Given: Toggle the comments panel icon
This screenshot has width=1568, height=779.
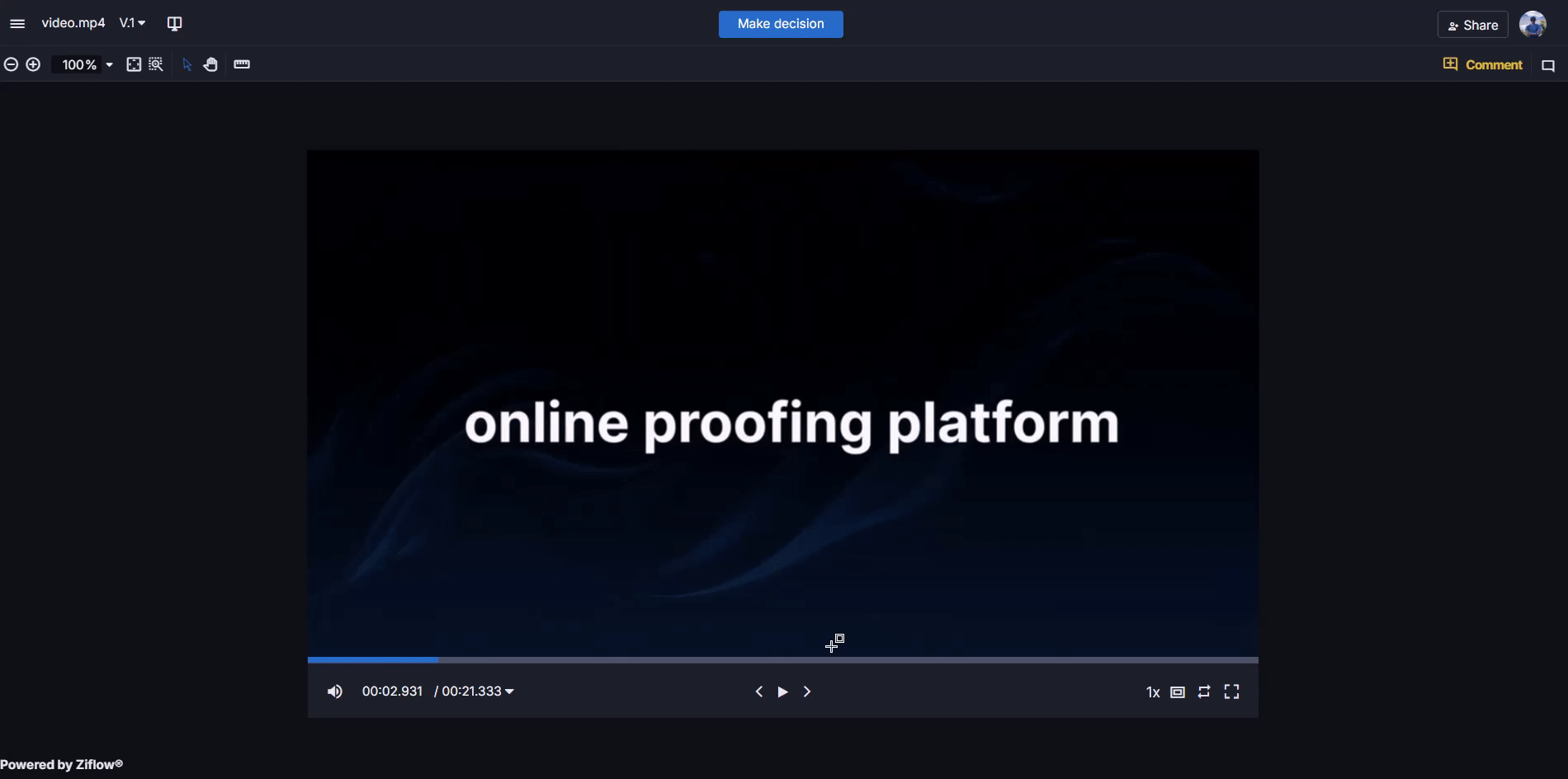Looking at the screenshot, I should 1548,65.
